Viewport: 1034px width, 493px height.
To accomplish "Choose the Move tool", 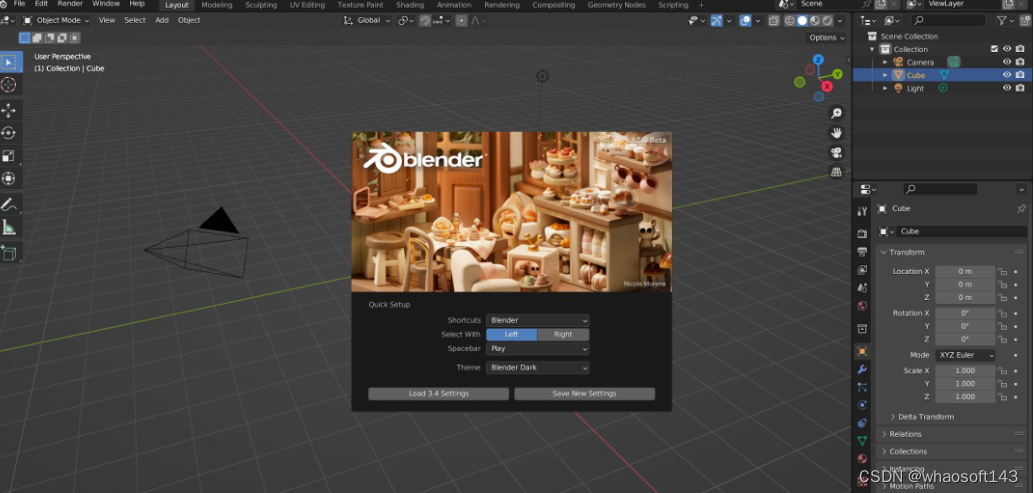I will [9, 110].
